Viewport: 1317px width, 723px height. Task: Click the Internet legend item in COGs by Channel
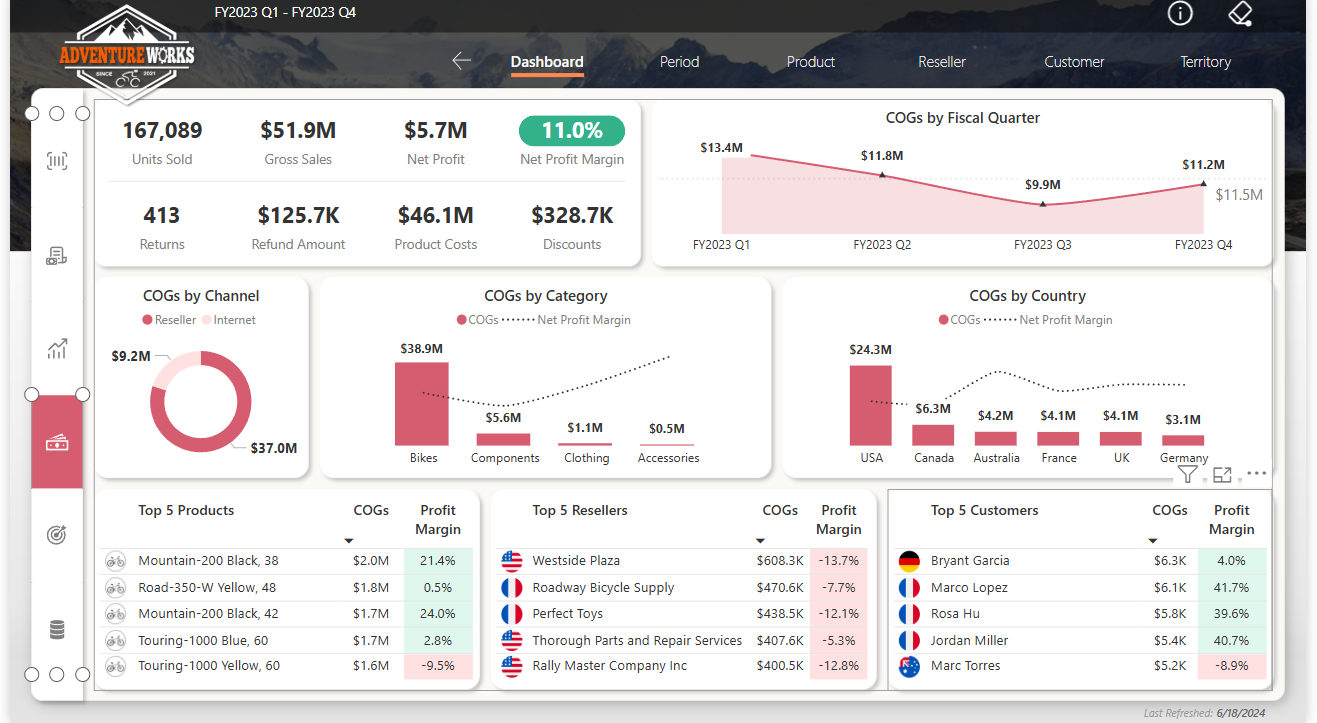tap(229, 320)
